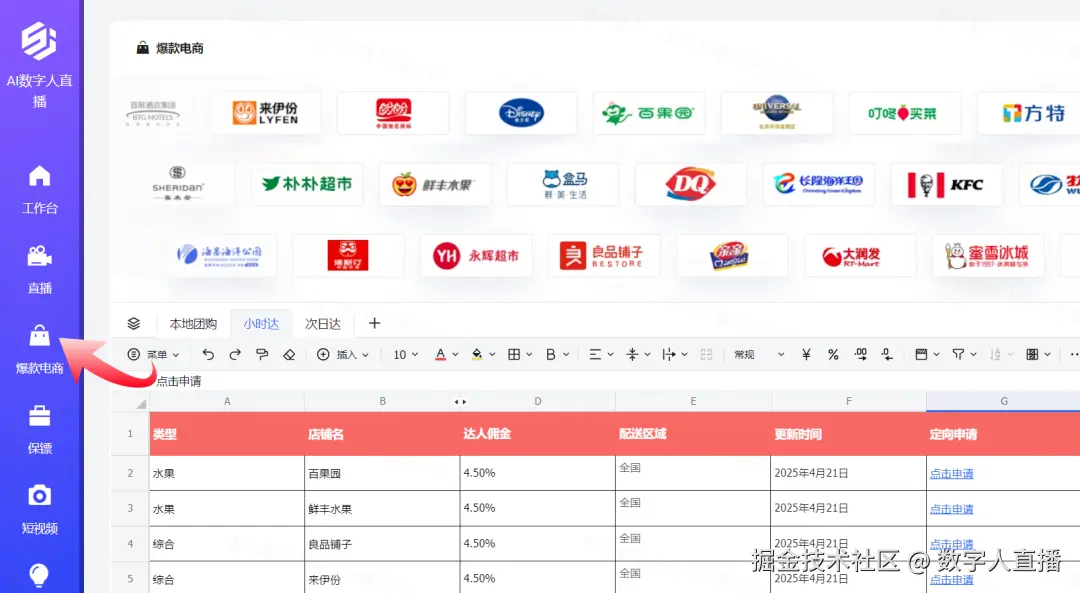Open the Disney brand card
The height and width of the screenshot is (593, 1080).
(x=521, y=113)
